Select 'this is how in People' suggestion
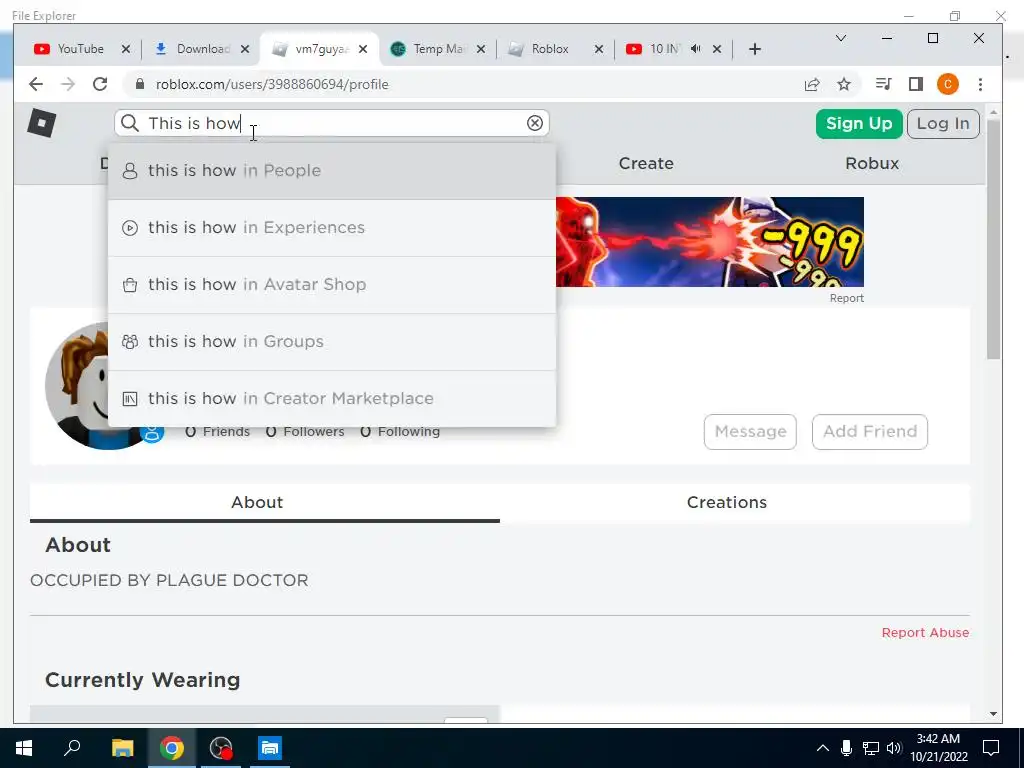Screen dimensions: 1024x768 332,170
